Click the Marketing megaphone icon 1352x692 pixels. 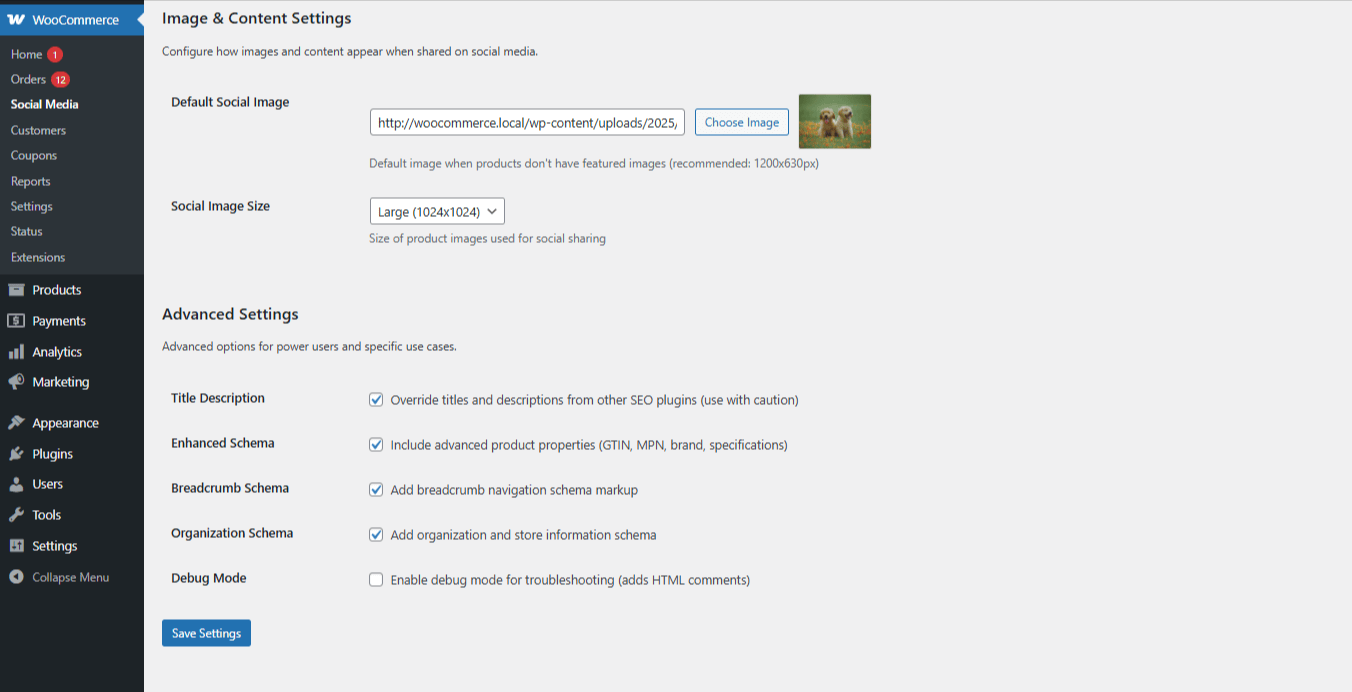tap(16, 382)
